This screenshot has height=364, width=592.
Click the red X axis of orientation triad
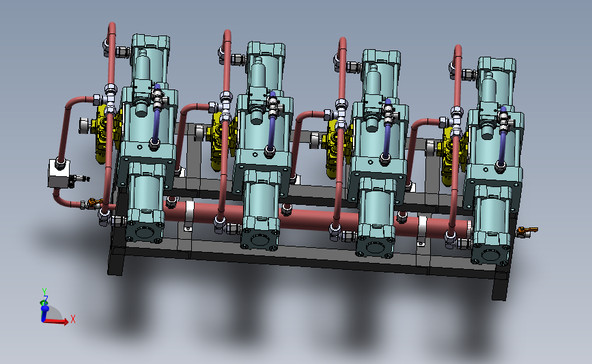[57, 321]
